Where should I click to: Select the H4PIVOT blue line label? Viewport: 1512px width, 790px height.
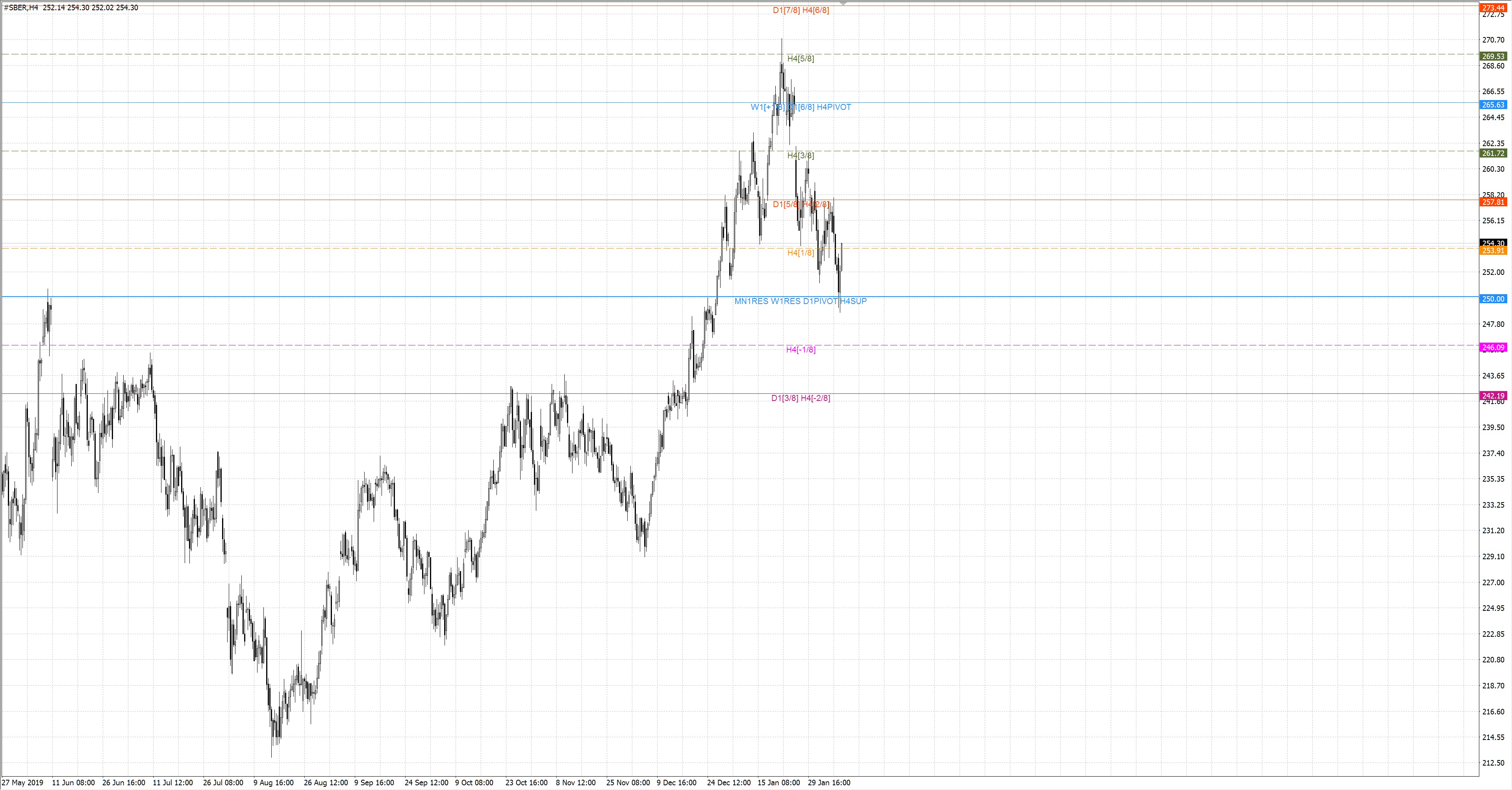click(834, 108)
